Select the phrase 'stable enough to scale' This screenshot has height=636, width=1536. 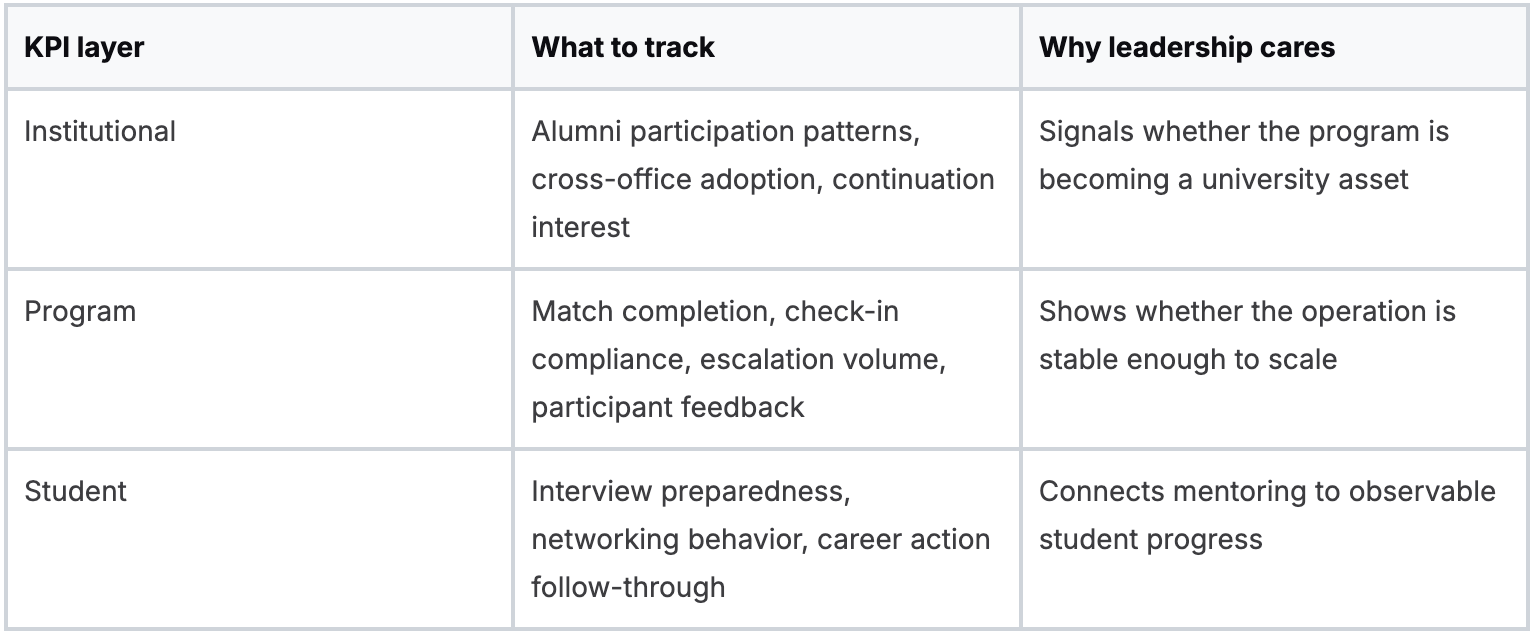coord(1187,360)
